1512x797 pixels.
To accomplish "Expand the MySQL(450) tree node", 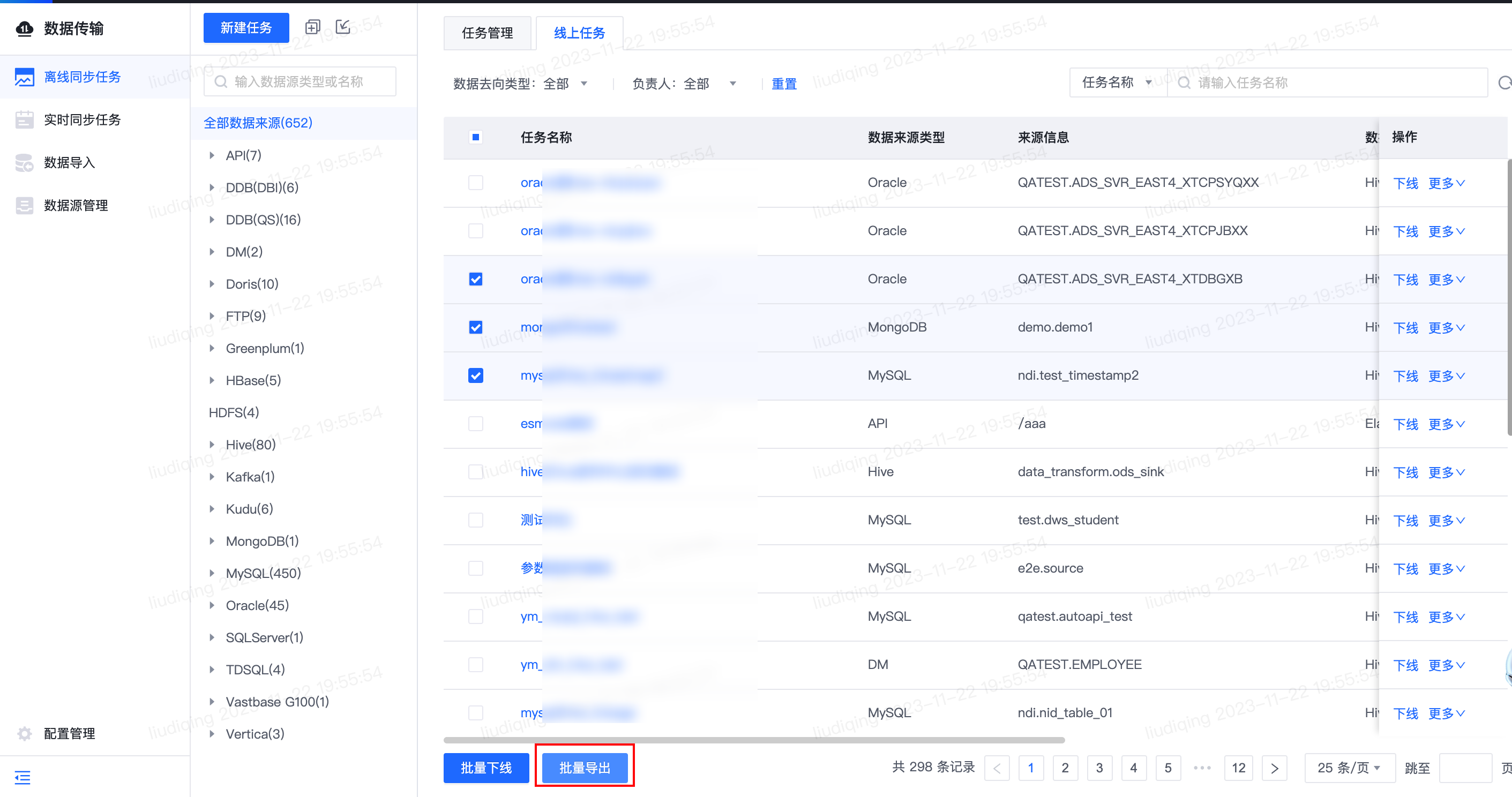I will point(212,574).
